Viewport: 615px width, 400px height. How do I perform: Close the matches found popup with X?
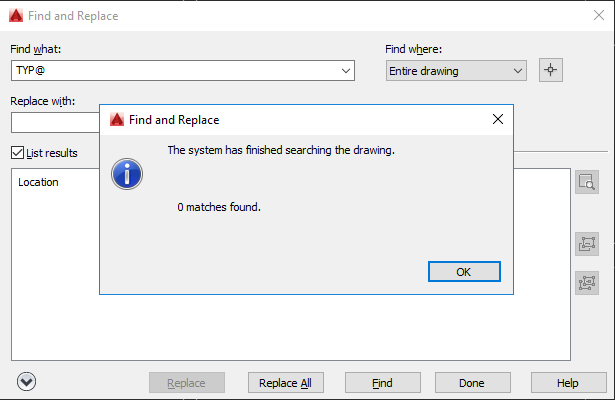(x=497, y=119)
